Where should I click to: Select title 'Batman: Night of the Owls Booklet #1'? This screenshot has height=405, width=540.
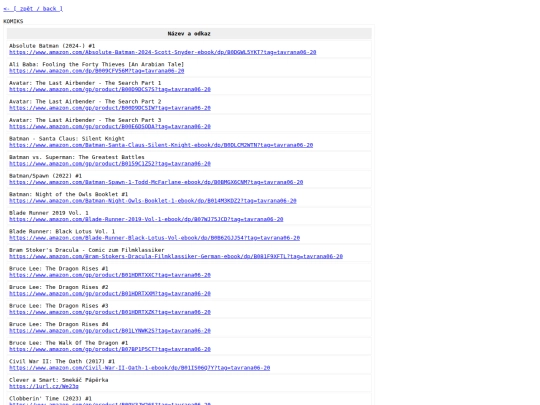[x=69, y=195]
